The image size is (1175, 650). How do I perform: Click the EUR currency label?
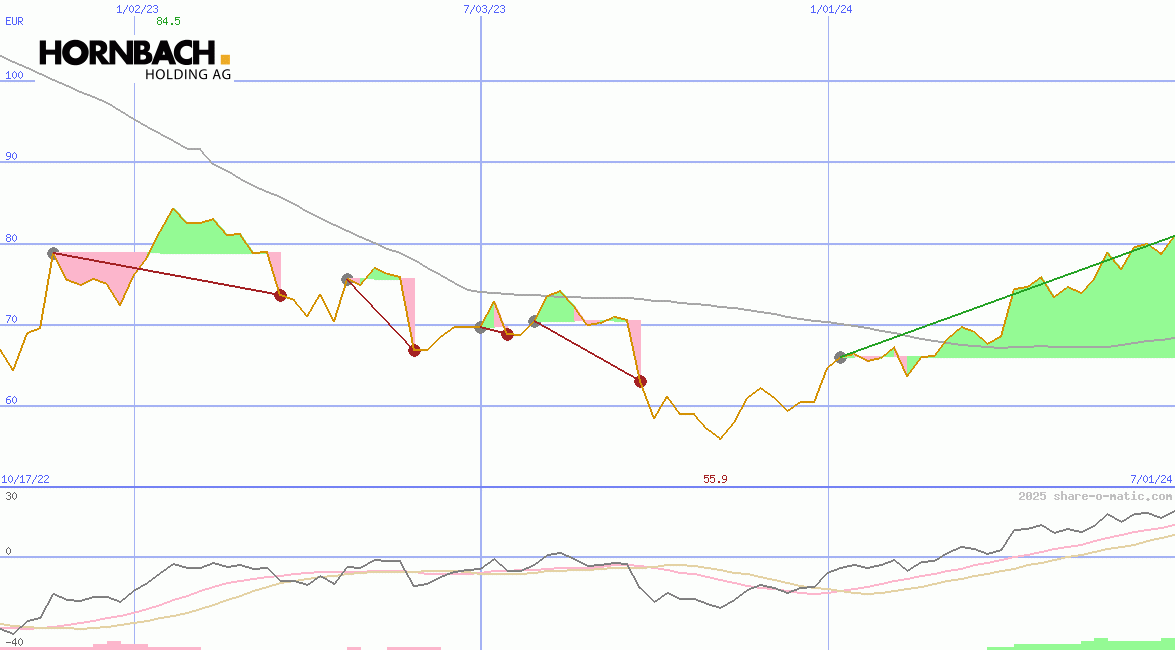(14, 21)
